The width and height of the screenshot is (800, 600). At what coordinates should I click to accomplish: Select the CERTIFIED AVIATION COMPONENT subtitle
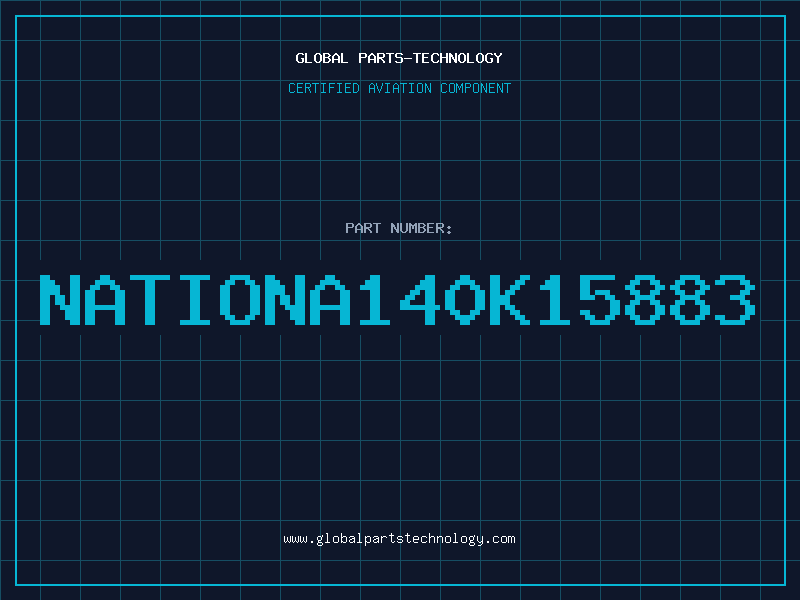click(x=399, y=88)
